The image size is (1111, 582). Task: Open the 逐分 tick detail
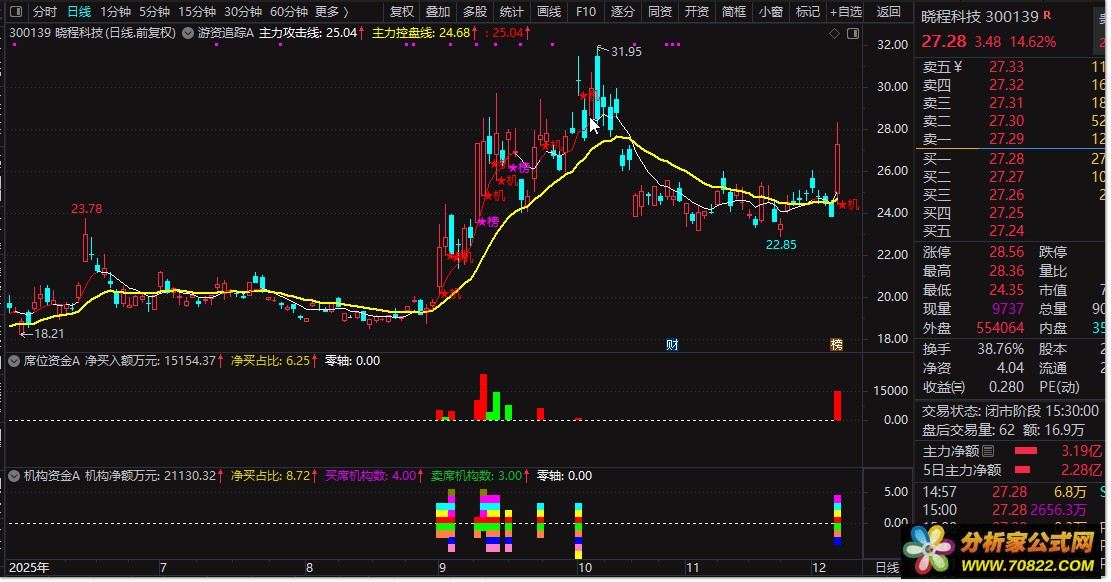click(623, 11)
